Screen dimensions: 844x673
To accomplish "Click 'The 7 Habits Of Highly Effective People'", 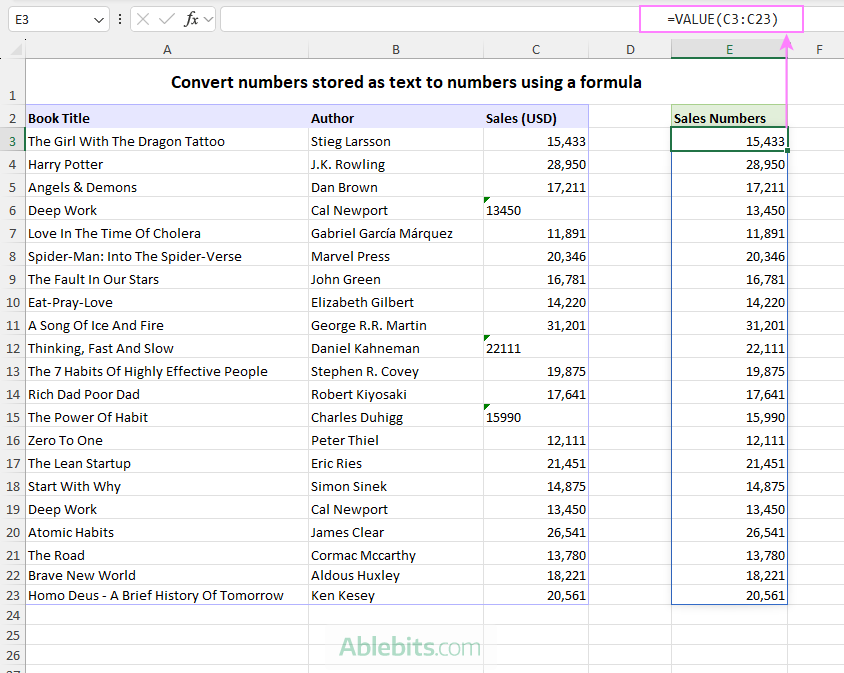I will click(x=167, y=371).
